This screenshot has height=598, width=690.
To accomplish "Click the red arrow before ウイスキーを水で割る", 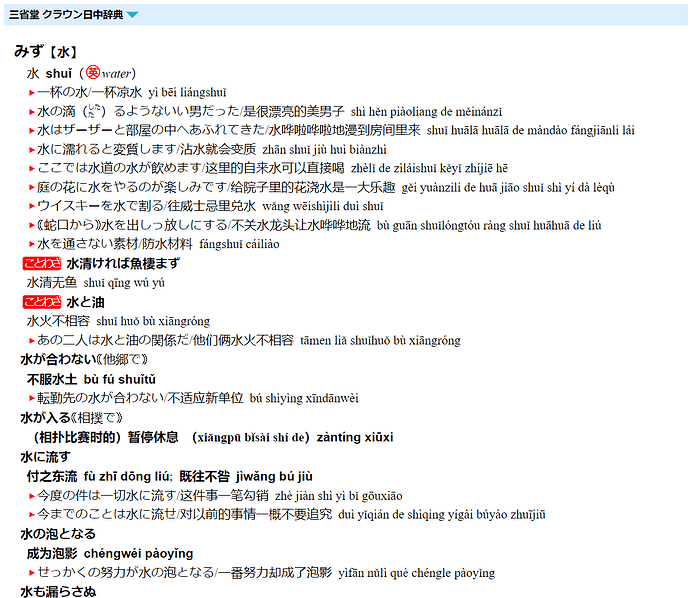I will 32,206.
